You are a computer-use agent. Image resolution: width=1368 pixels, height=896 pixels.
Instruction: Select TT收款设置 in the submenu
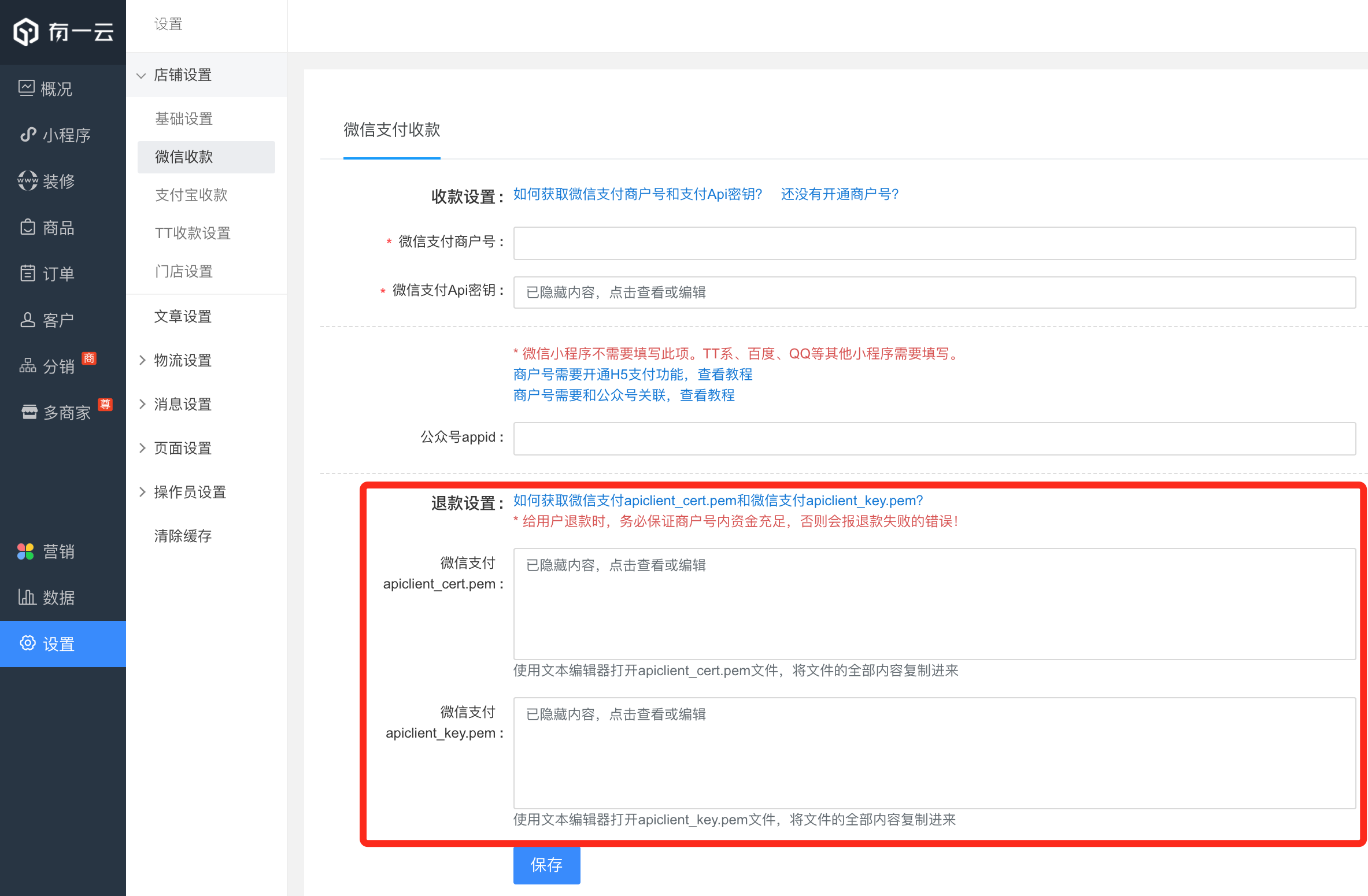pyautogui.click(x=193, y=234)
